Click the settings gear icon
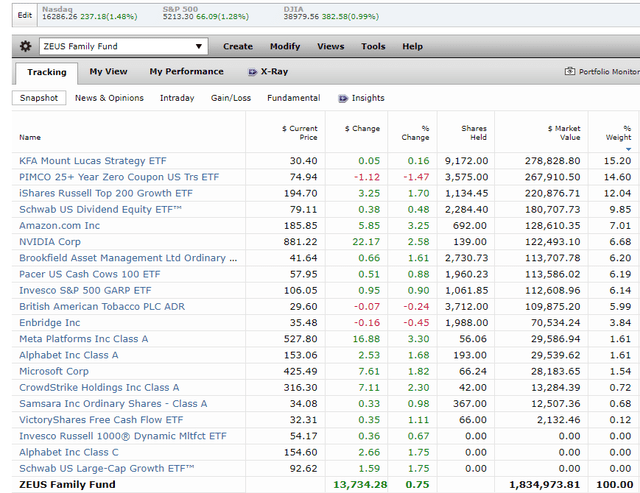Viewport: 640px width, 493px height. [25, 46]
